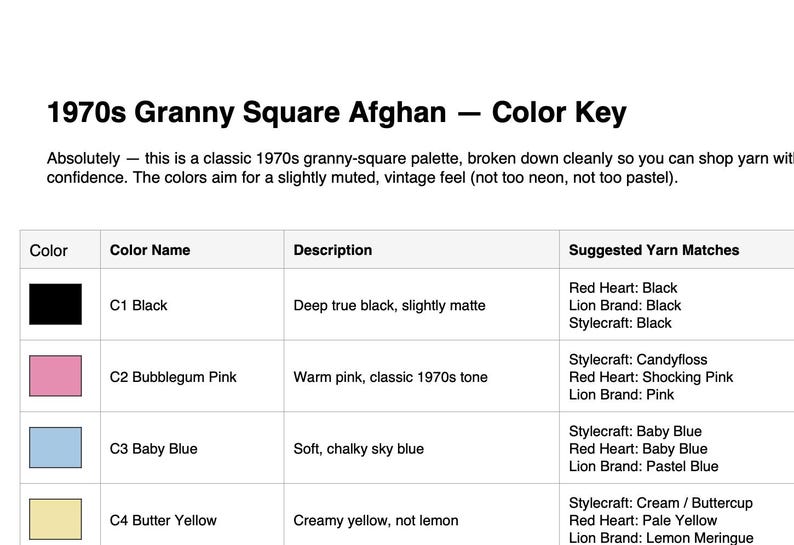794x545 pixels.
Task: Select the C3 Baby Blue cell
Action: 153,449
